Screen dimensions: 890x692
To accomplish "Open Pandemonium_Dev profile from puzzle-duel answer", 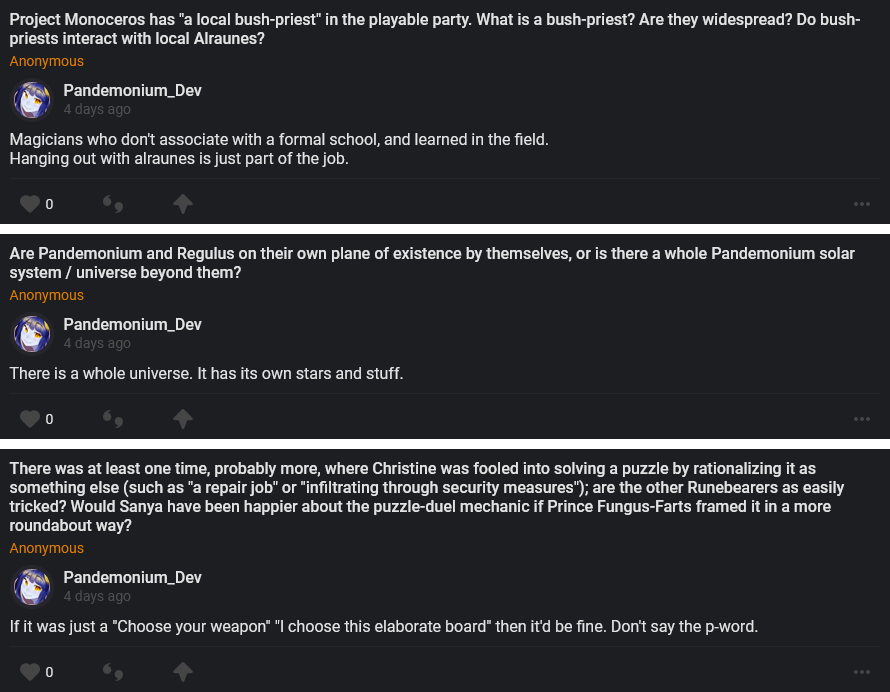I will point(132,577).
